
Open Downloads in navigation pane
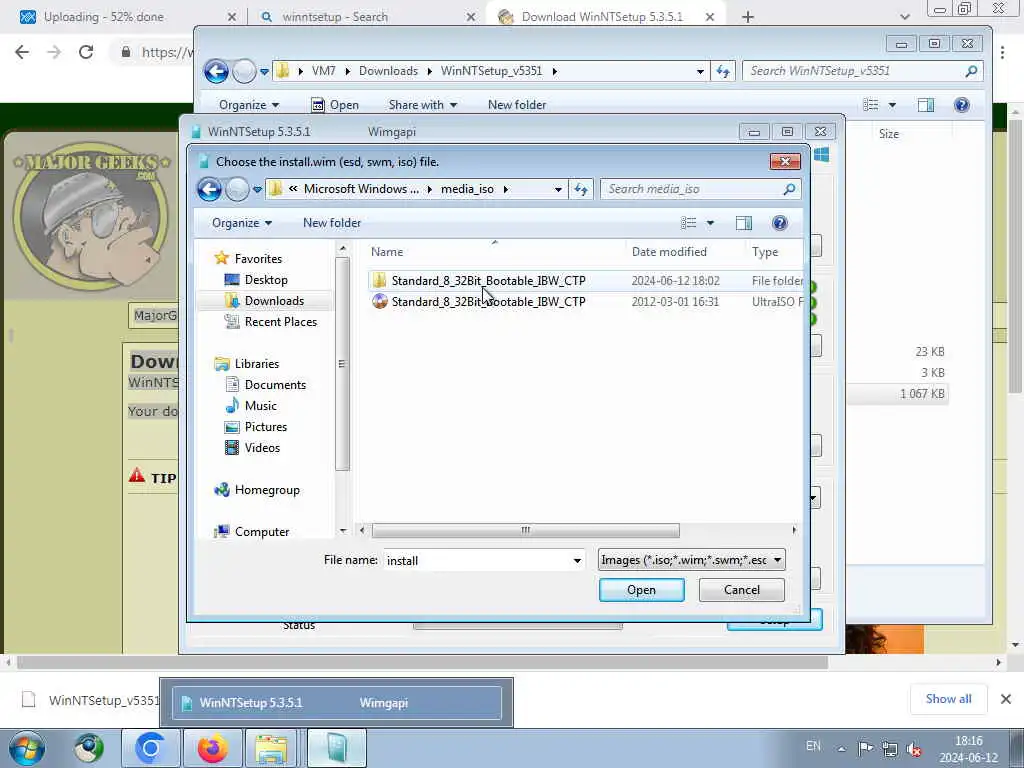tap(274, 300)
